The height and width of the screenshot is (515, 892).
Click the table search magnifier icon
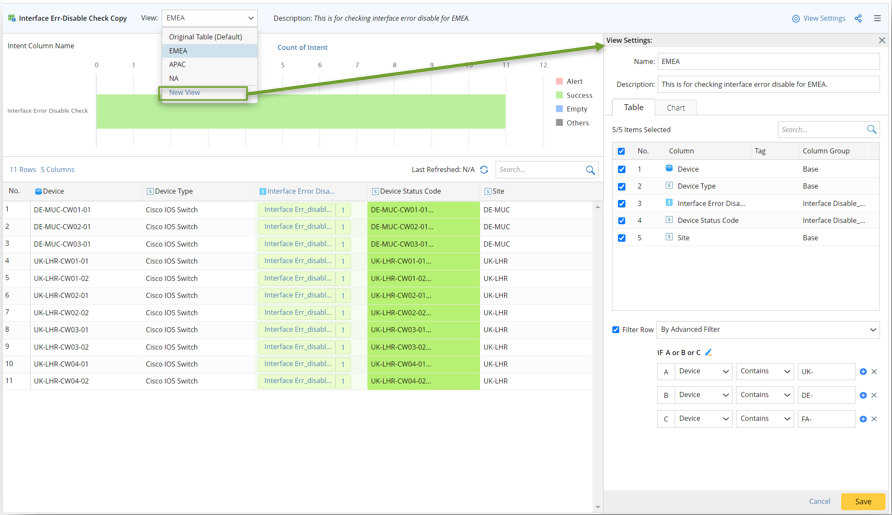tap(590, 170)
